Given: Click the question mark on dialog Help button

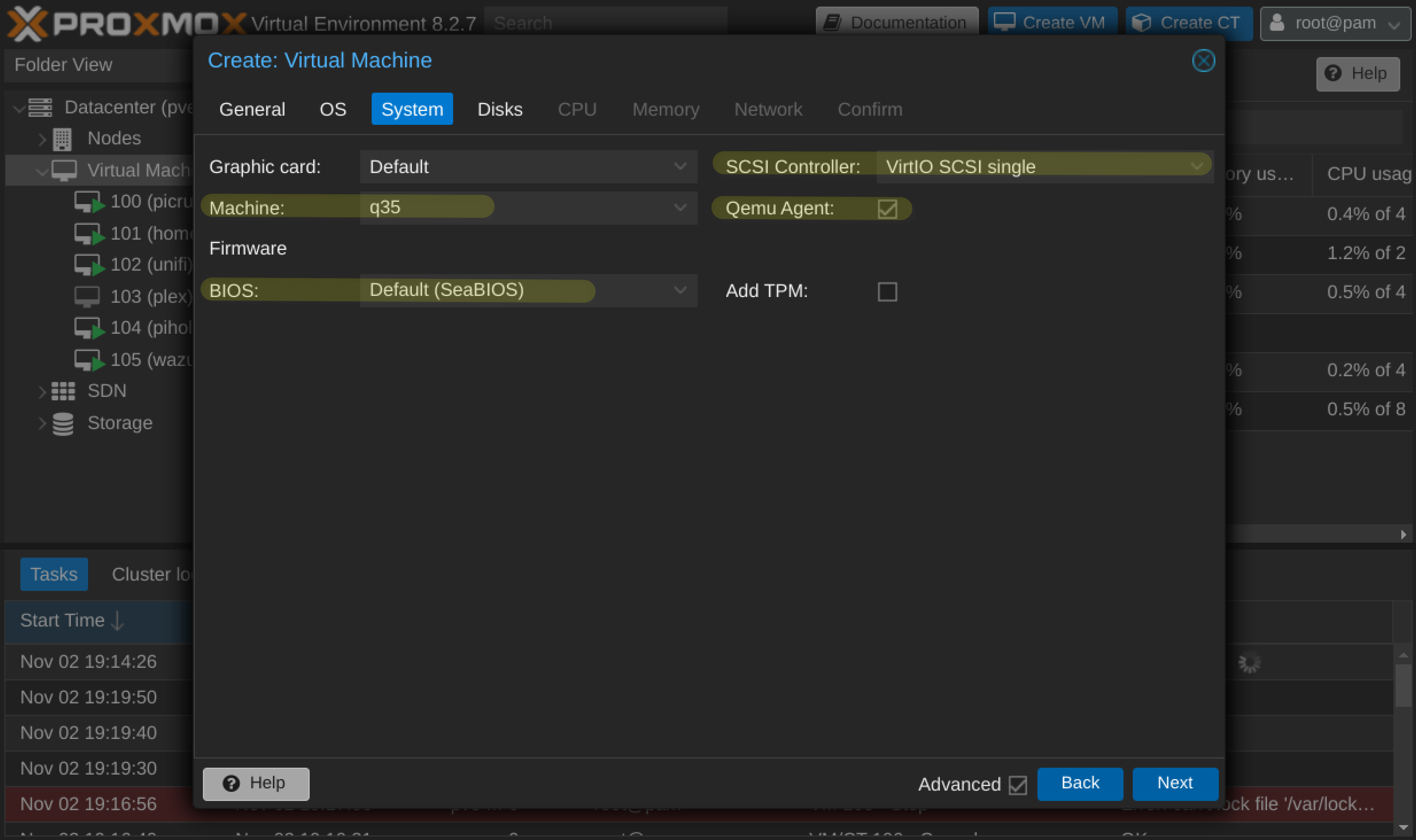Looking at the screenshot, I should click(231, 783).
